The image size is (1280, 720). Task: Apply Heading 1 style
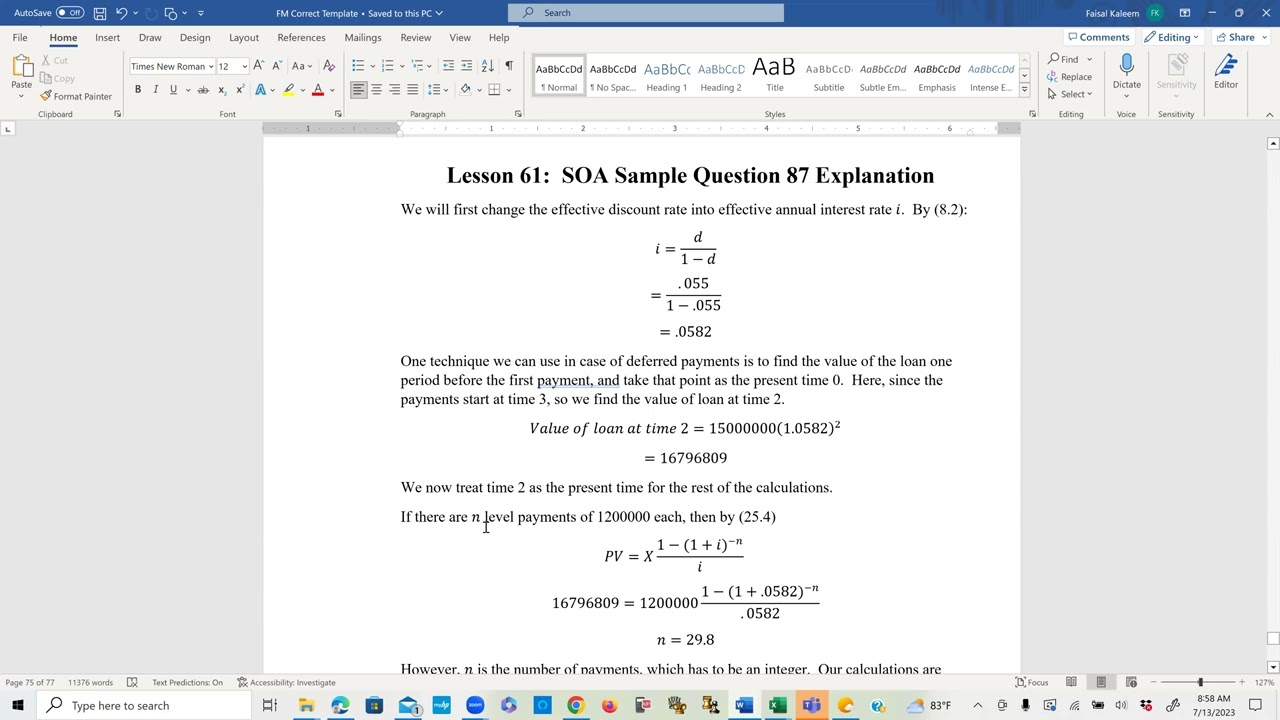pyautogui.click(x=666, y=76)
